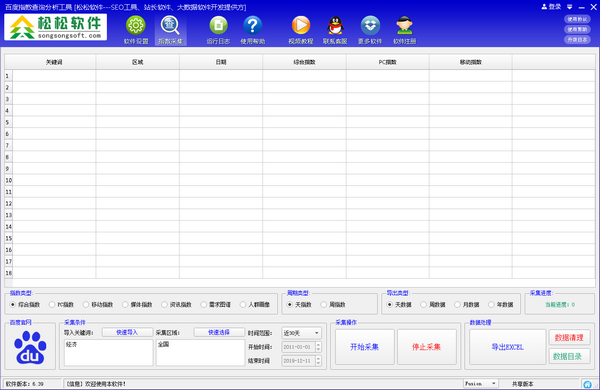600x390 pixels.
Task: Select the 指数采集 magnifier icon
Action: [170, 26]
